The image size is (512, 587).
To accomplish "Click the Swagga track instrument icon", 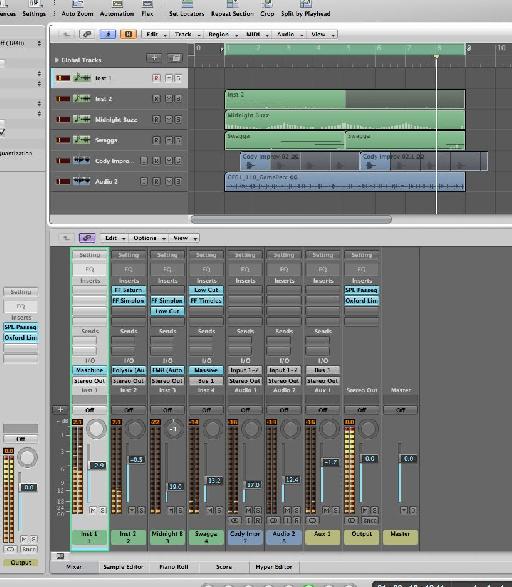I will [x=82, y=140].
